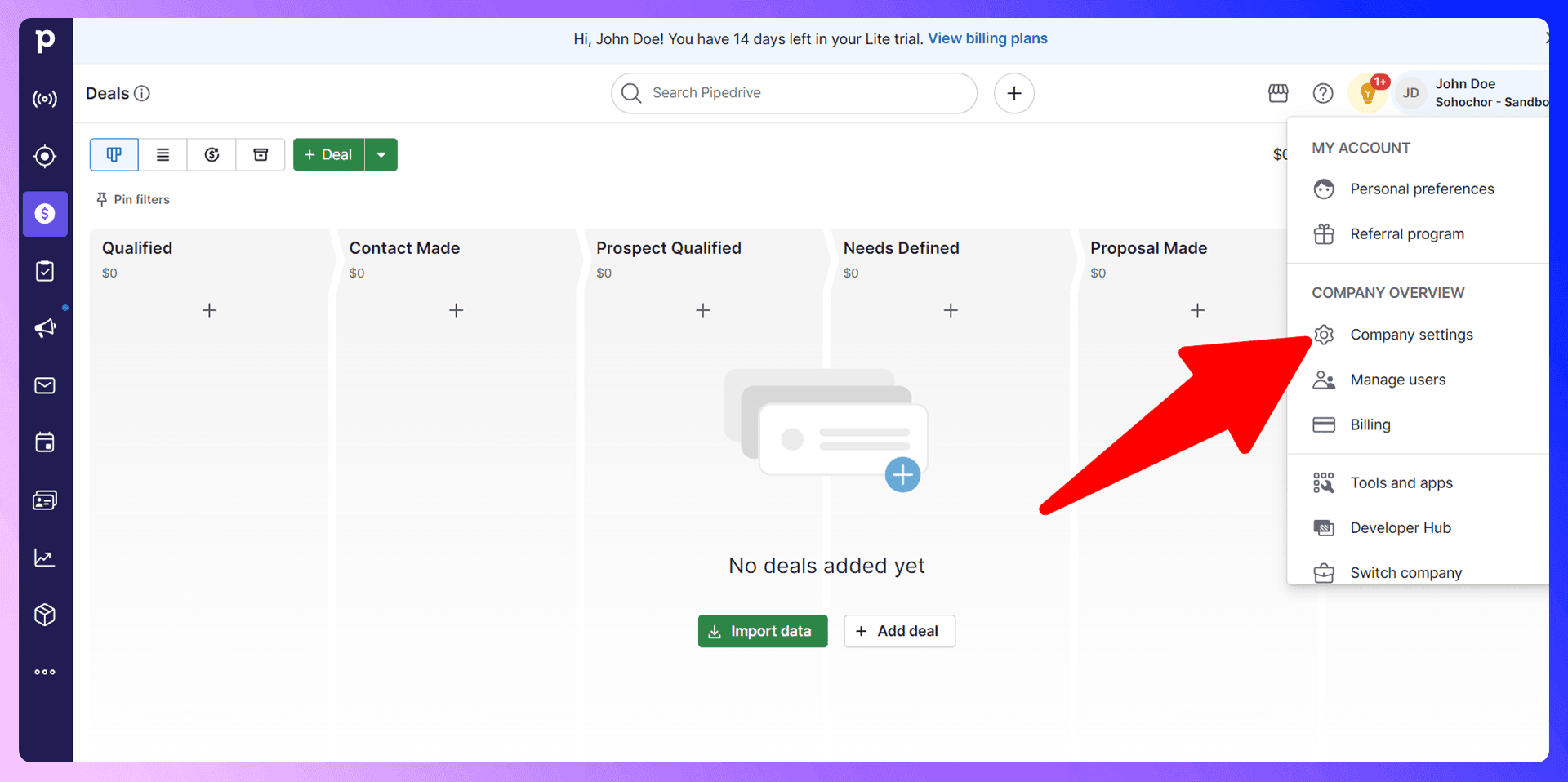Open the Marketplace store icon
Viewport: 1568px width, 782px height.
point(1278,93)
